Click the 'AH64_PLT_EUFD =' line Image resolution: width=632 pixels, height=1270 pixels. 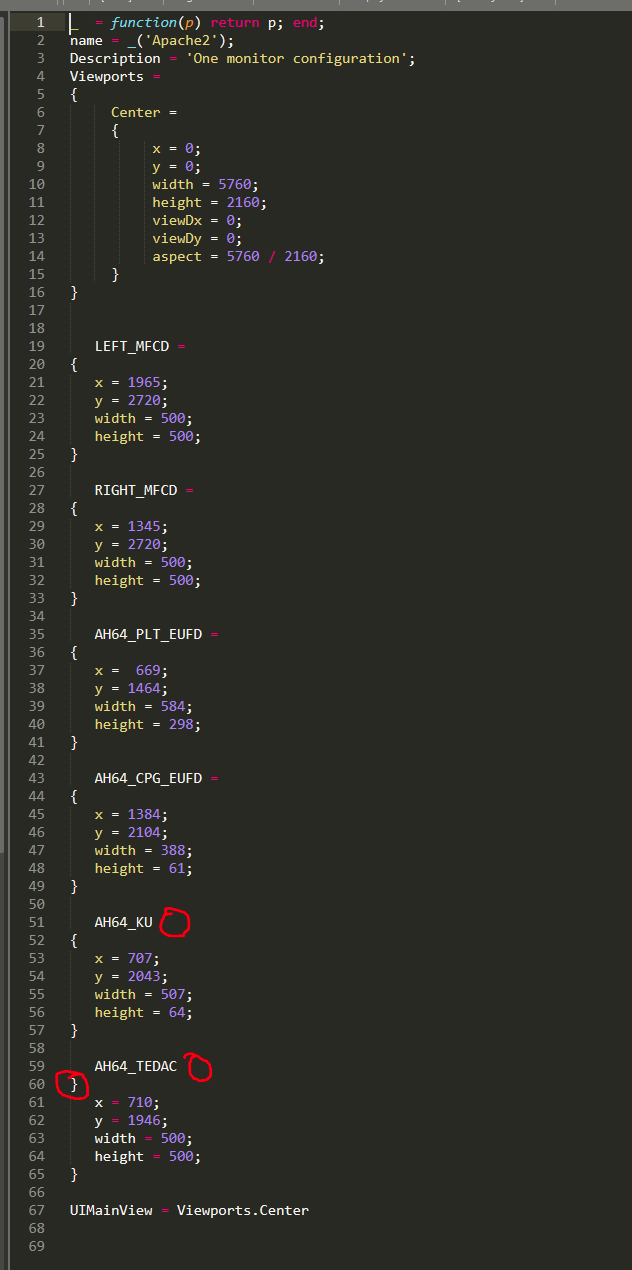[156, 634]
